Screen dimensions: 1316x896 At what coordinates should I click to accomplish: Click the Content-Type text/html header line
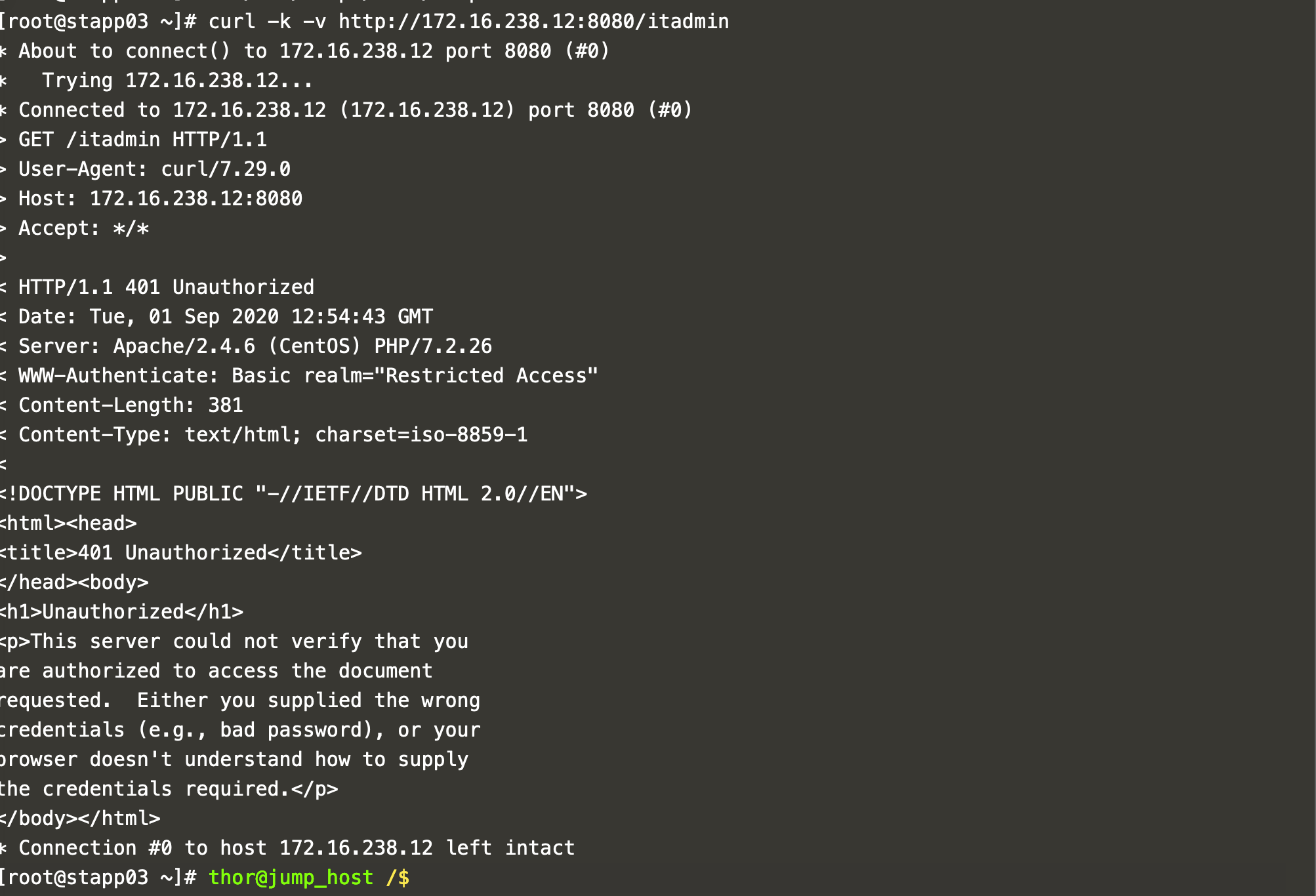(272, 435)
